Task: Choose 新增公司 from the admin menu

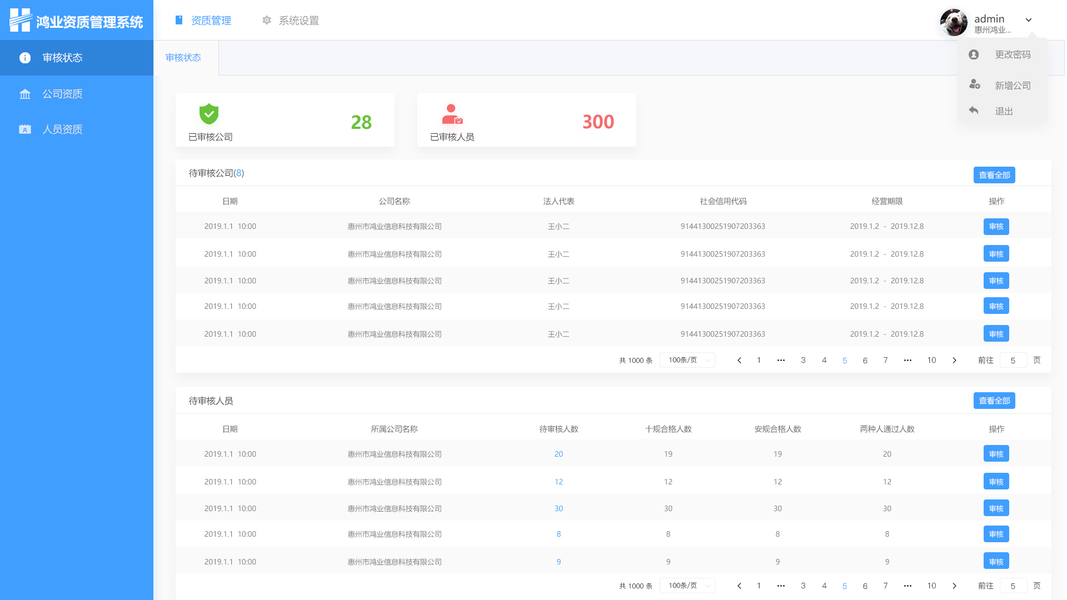Action: pos(1002,85)
